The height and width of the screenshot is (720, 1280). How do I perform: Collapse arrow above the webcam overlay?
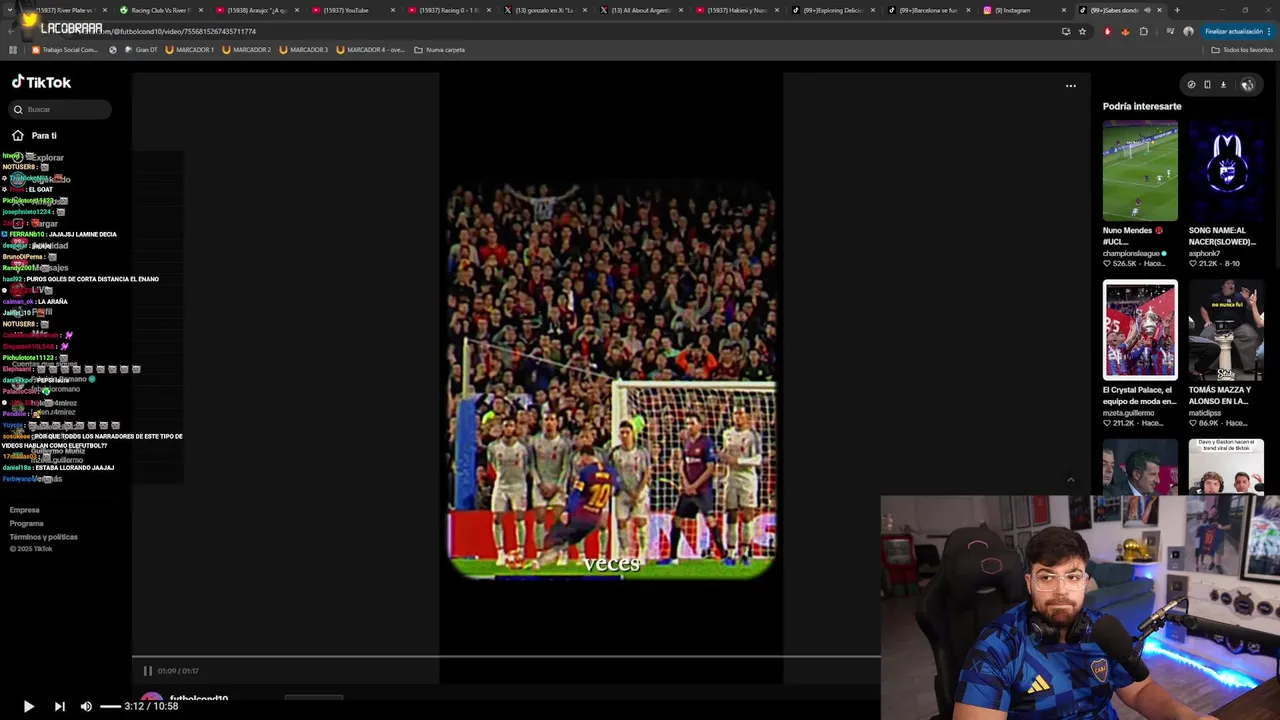click(x=1070, y=480)
